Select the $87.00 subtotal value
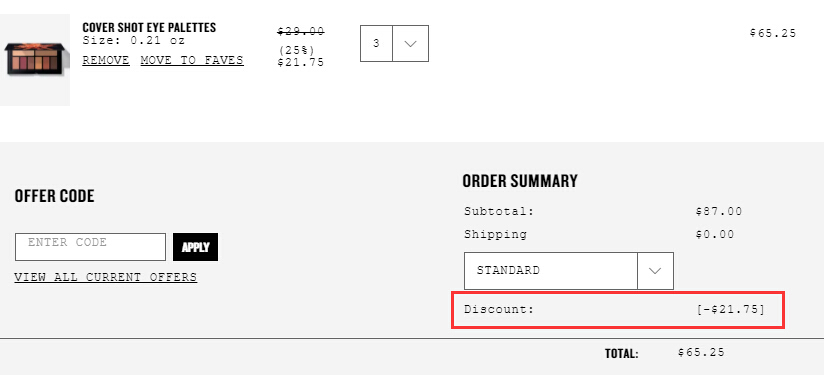 click(719, 212)
